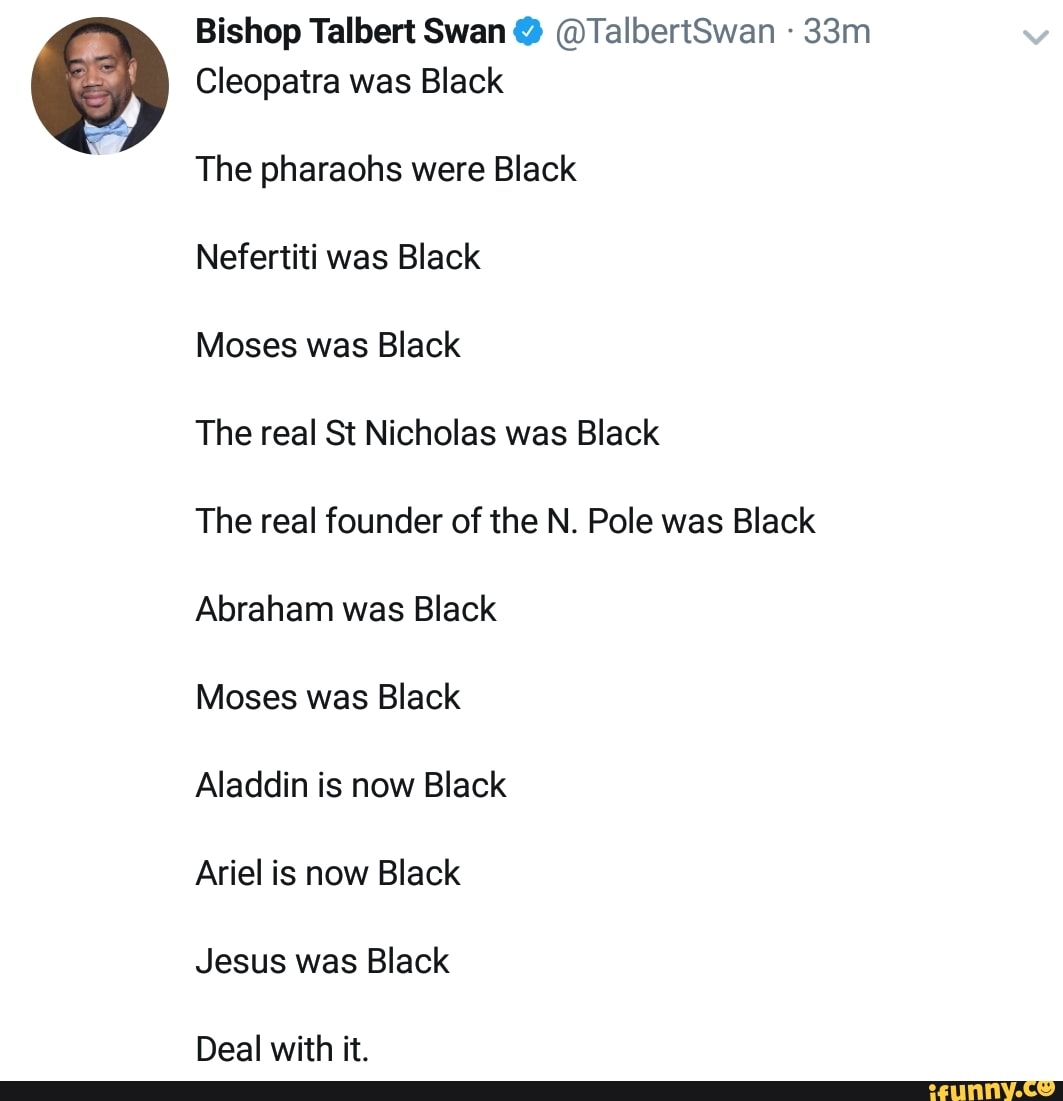Select the text 'The pharaohs were Black'

[385, 169]
